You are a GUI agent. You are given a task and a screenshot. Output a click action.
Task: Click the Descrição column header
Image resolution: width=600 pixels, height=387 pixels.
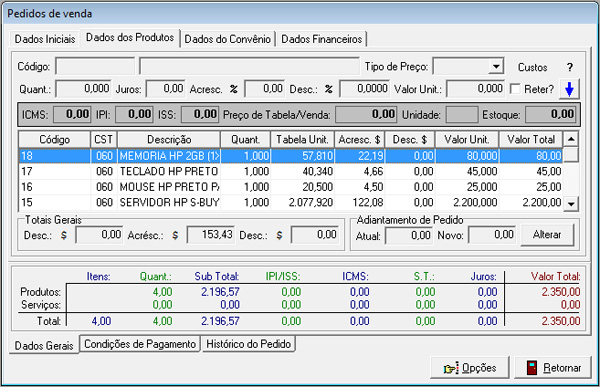tap(169, 139)
